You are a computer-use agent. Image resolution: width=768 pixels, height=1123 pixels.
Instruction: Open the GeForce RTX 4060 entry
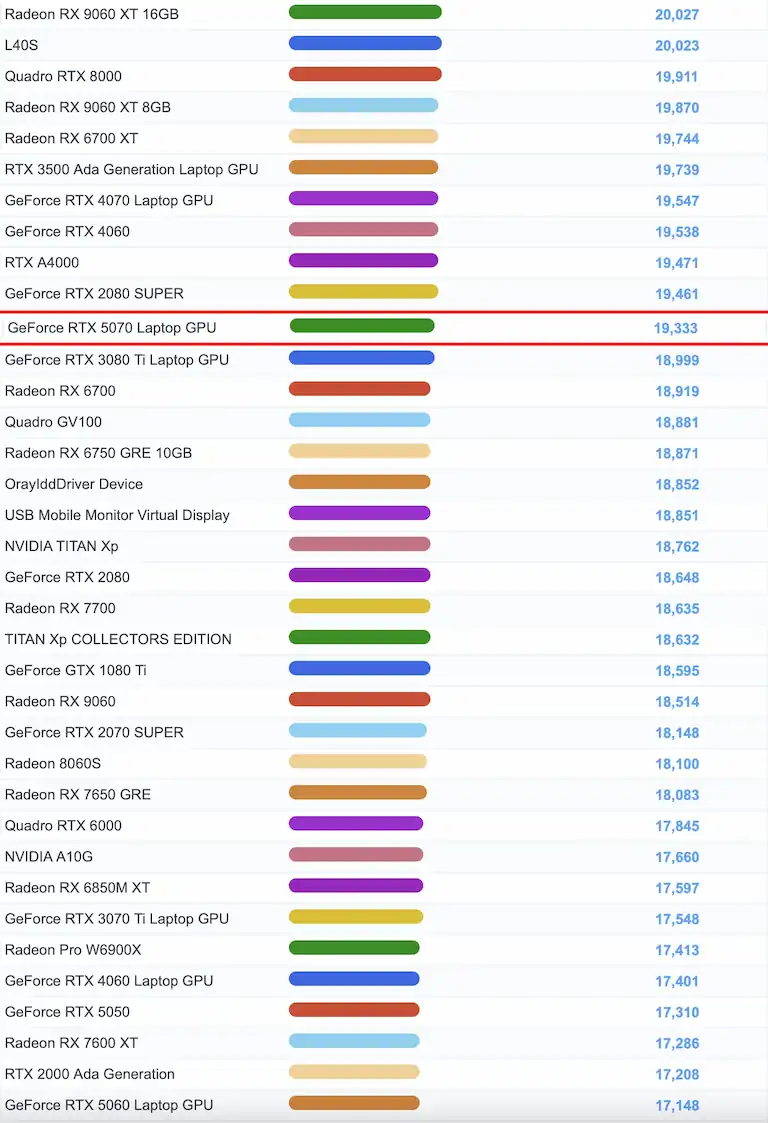coord(67,231)
